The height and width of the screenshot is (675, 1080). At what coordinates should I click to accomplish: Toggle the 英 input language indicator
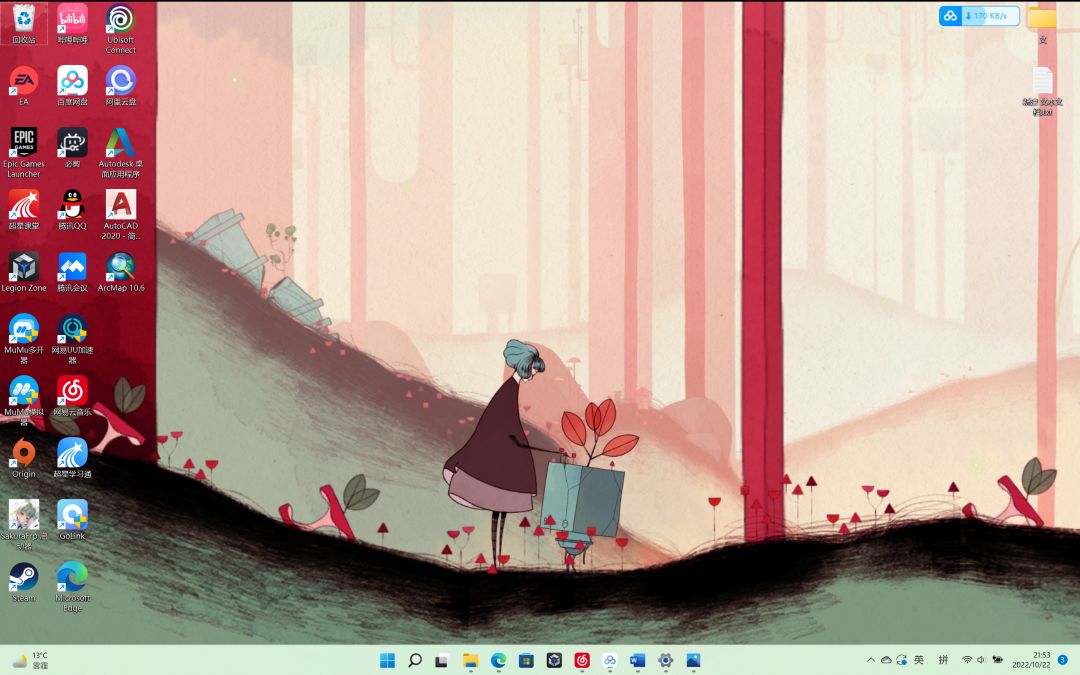pyautogui.click(x=919, y=660)
